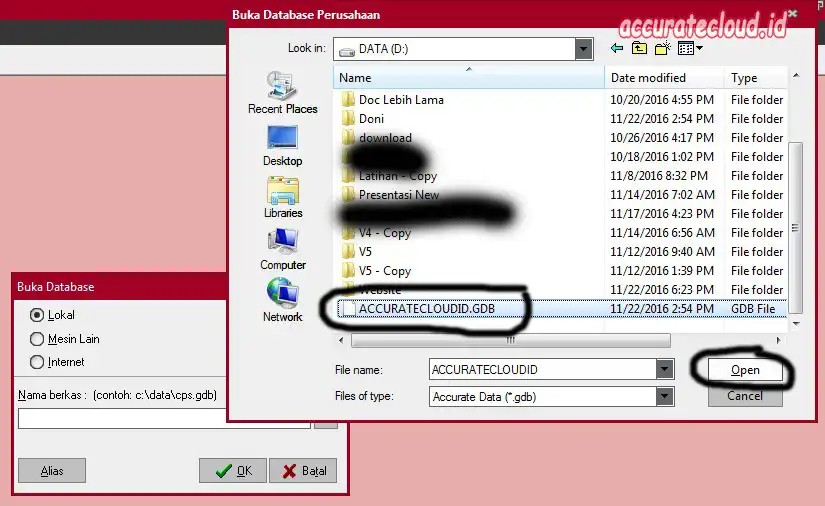Screen dimensions: 825x506
Task: Click the close X of the dialog
Action: (792, 14)
